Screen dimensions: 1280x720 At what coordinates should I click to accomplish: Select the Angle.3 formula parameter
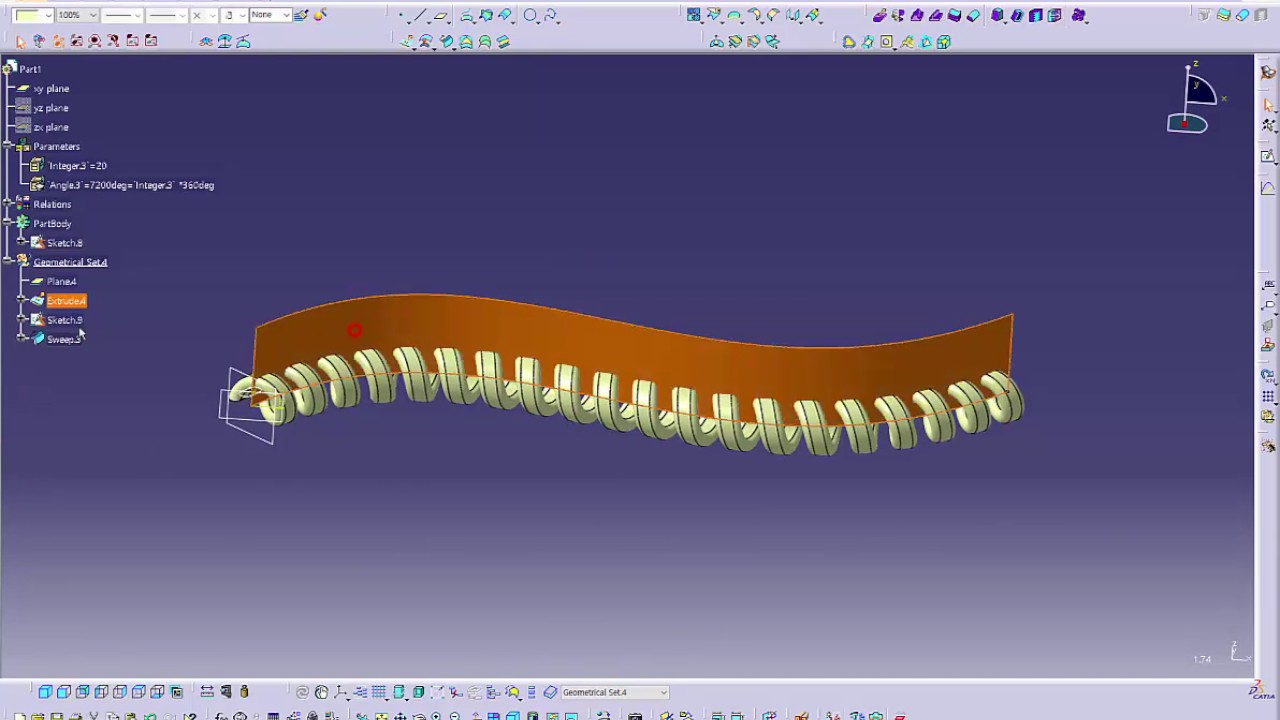[x=131, y=185]
